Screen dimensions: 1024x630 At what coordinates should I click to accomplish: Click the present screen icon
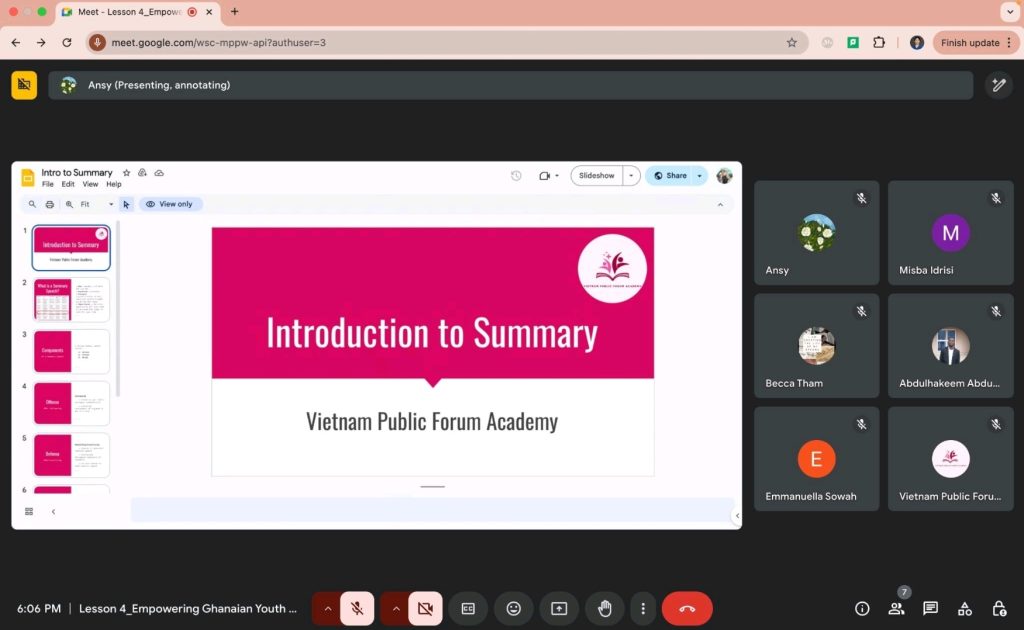559,608
